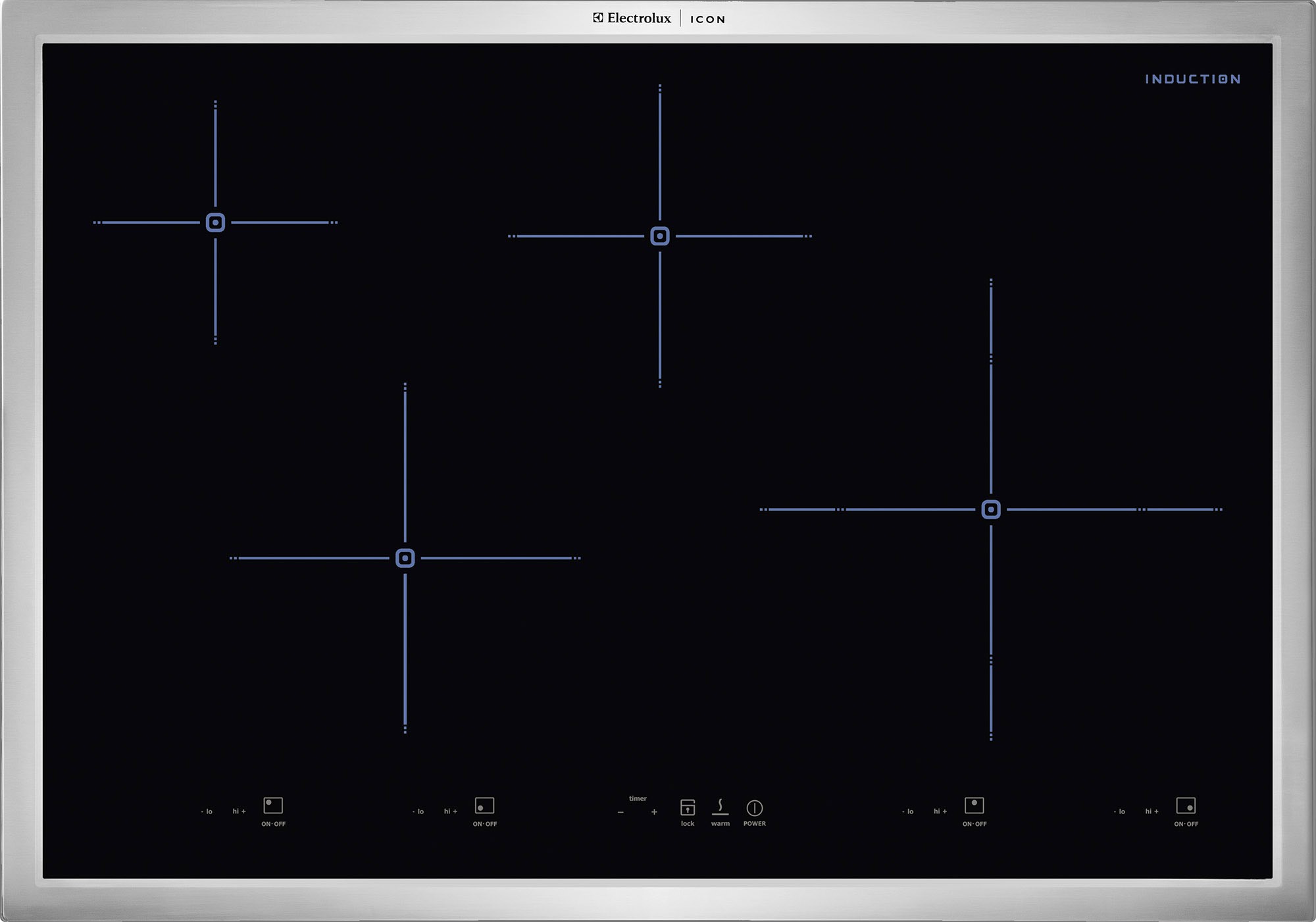Toggle ON·OFF with bottom-right dot burner icon
Viewport: 1316px width, 922px height.
point(1186,806)
